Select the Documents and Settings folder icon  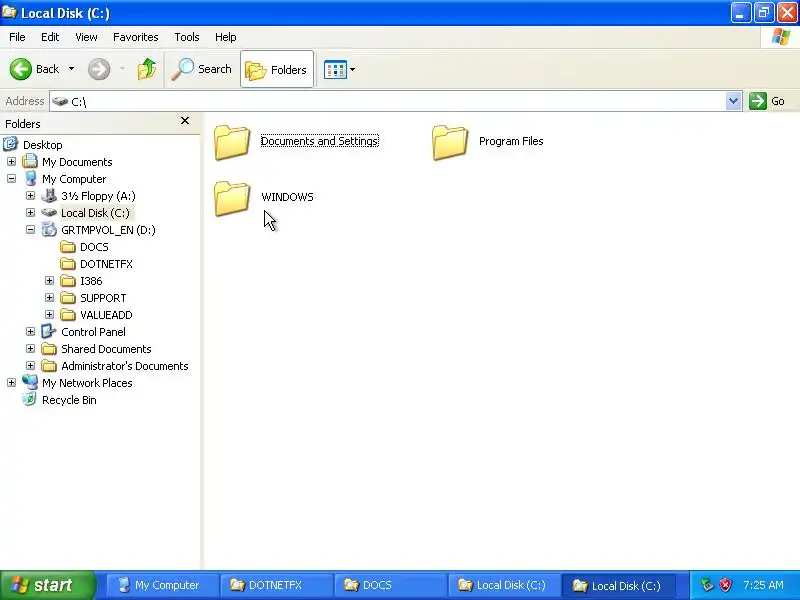point(232,142)
